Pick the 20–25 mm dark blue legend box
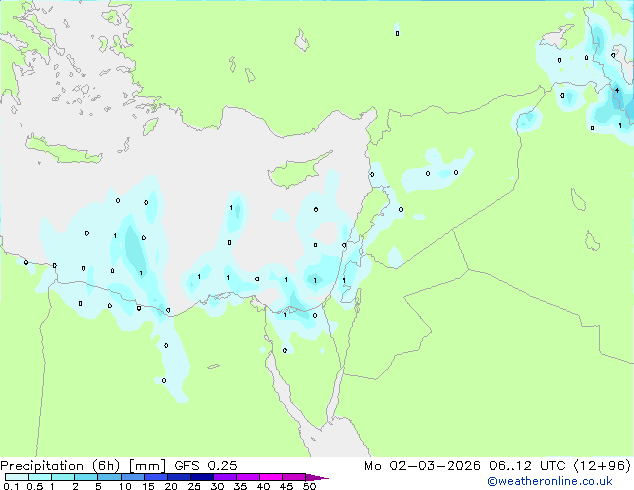The width and height of the screenshot is (634, 490). (179, 477)
